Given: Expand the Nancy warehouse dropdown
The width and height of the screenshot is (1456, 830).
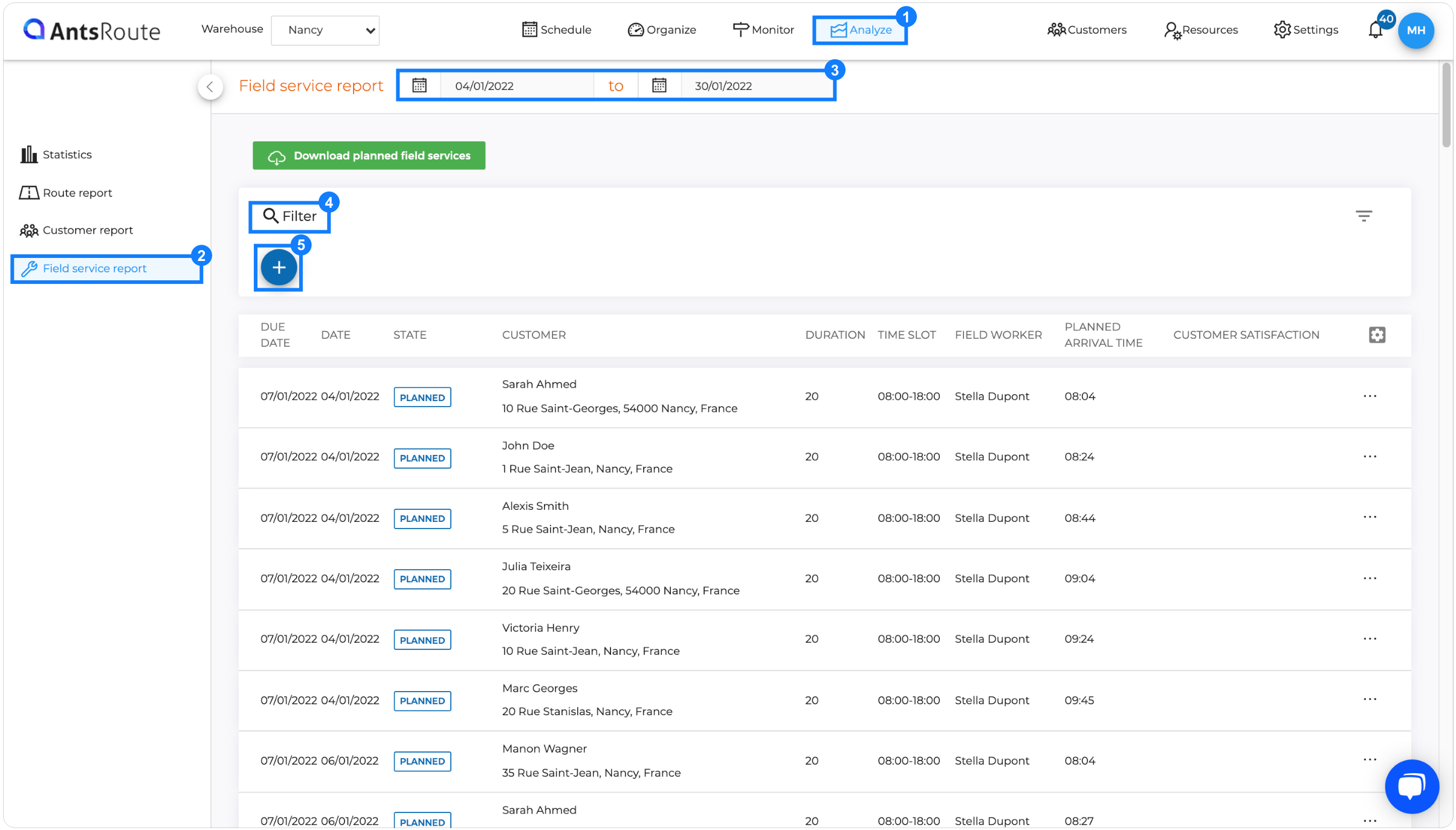Looking at the screenshot, I should point(325,30).
